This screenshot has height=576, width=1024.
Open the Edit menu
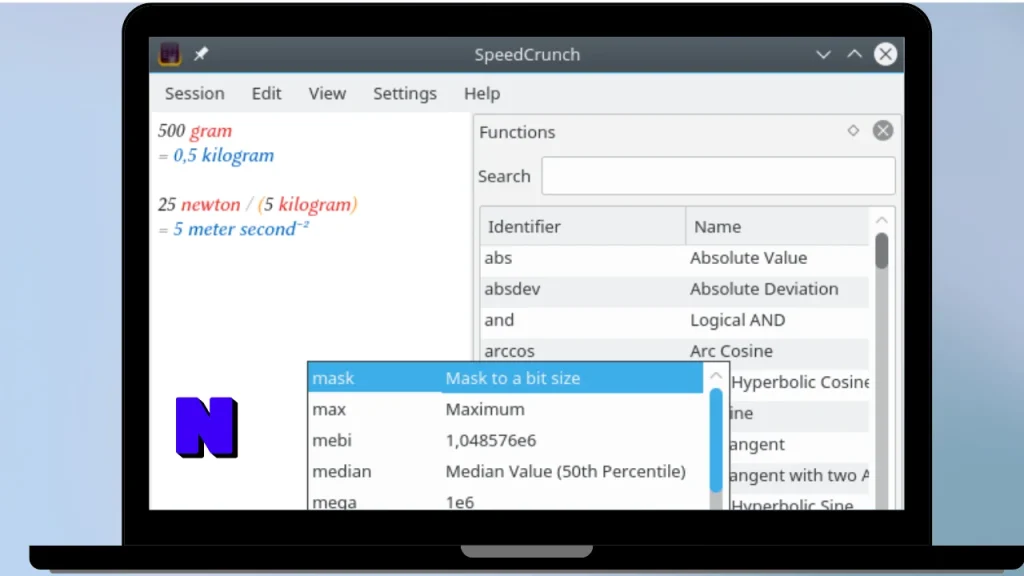click(x=266, y=93)
